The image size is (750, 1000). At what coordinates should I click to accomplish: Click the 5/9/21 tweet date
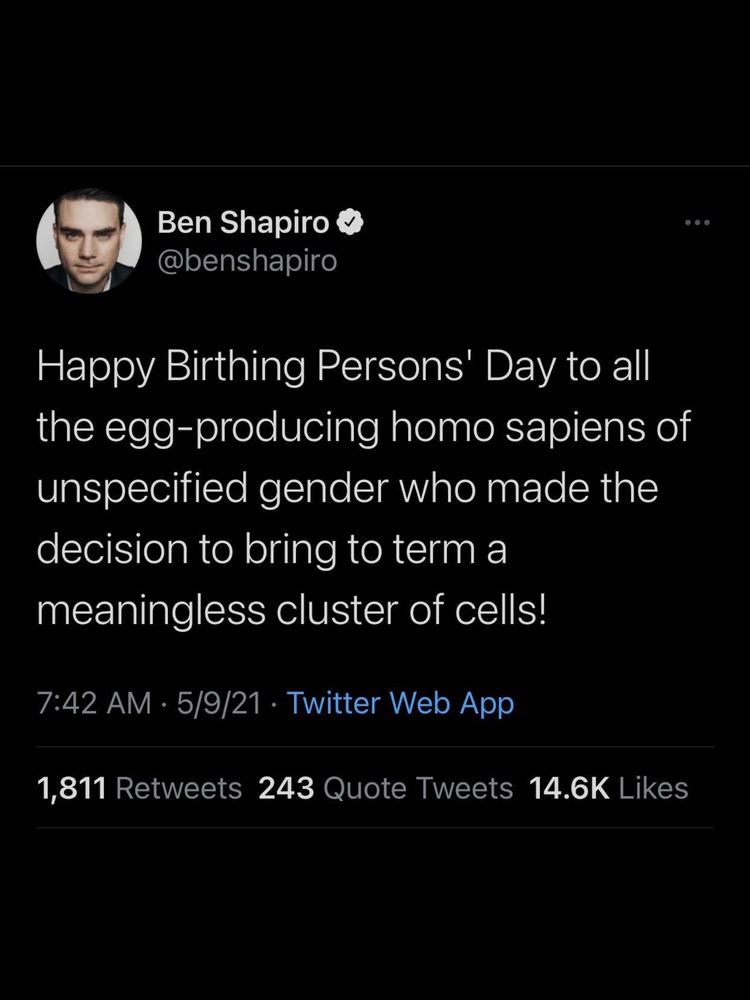(x=212, y=703)
